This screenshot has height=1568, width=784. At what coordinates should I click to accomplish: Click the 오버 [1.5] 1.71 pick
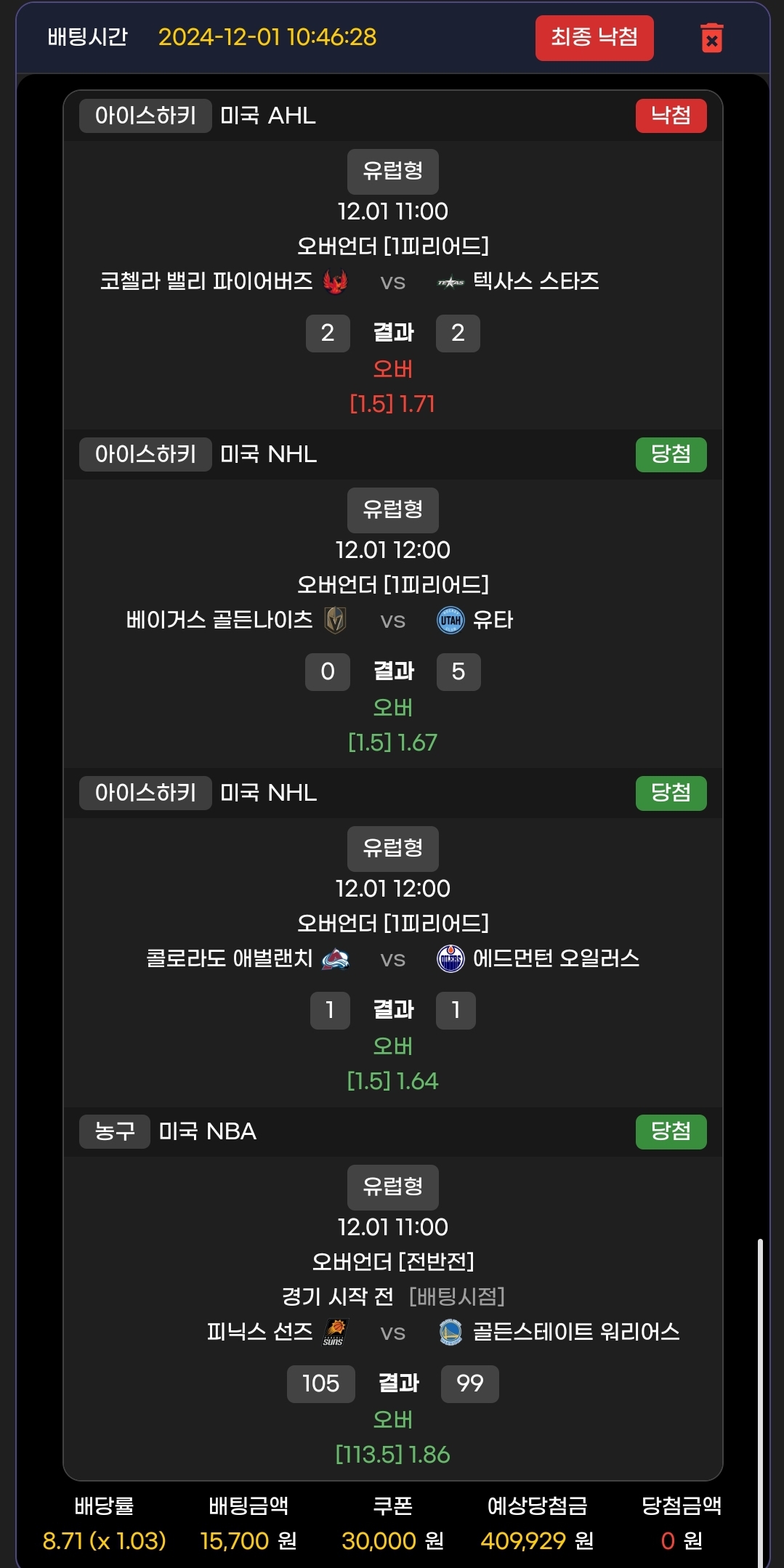pyautogui.click(x=392, y=387)
